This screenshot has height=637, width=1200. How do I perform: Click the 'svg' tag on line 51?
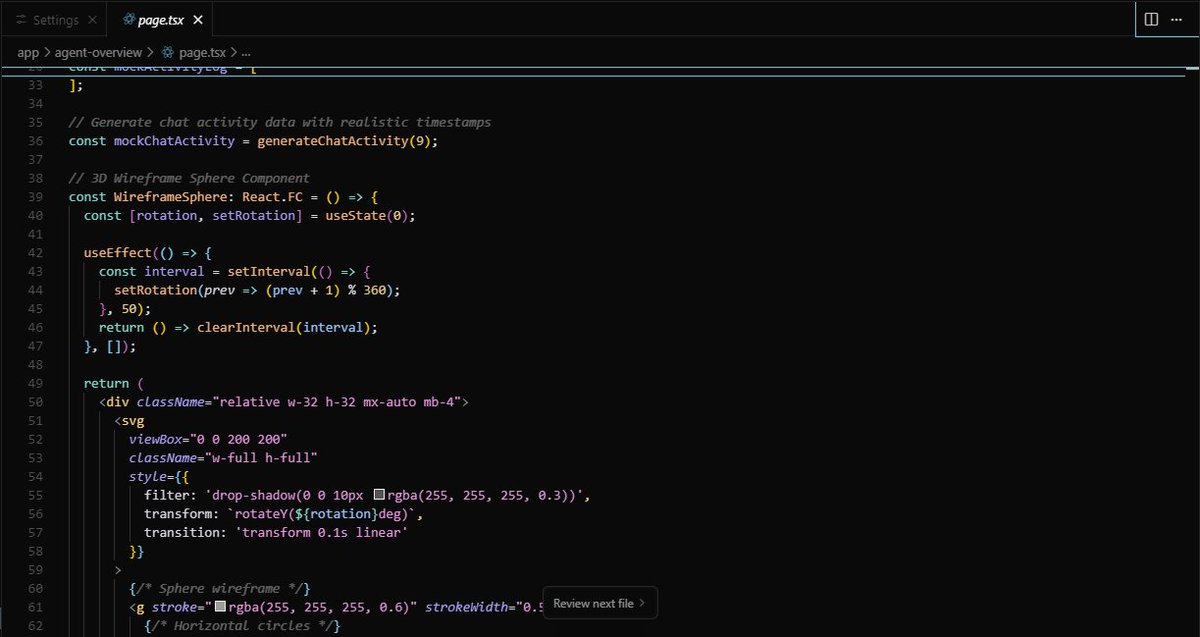tap(133, 420)
